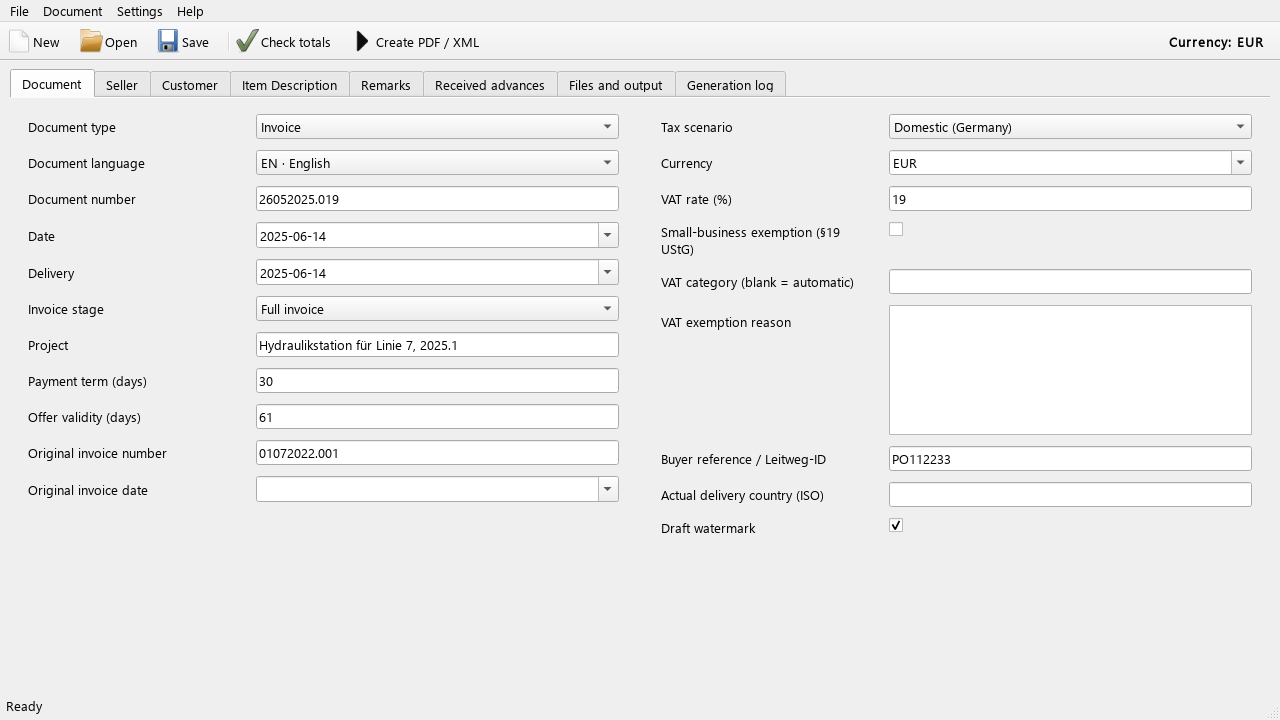The height and width of the screenshot is (720, 1280).
Task: Switch to the Item Description tab
Action: tap(289, 85)
